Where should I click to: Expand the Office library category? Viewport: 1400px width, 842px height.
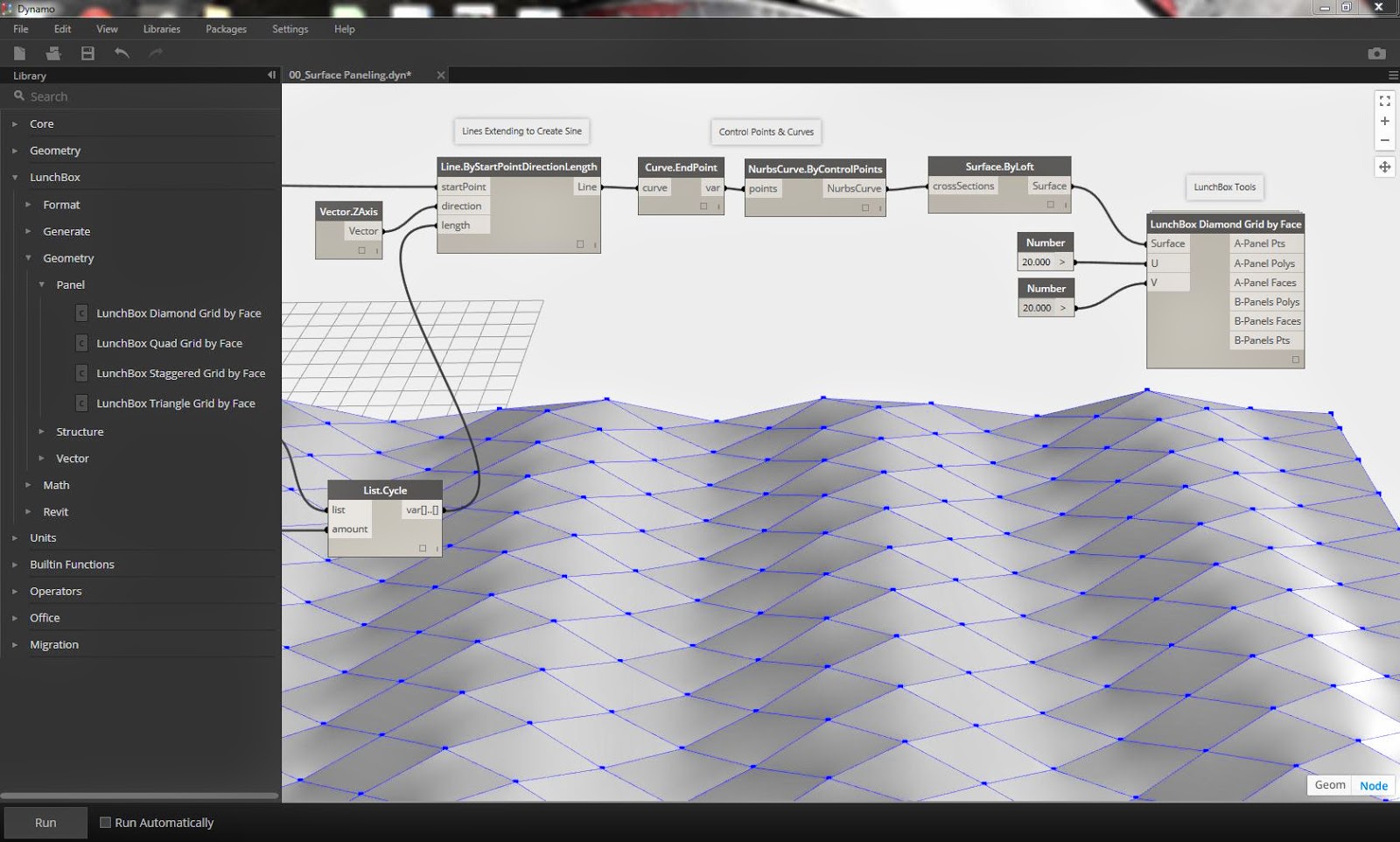tap(15, 618)
